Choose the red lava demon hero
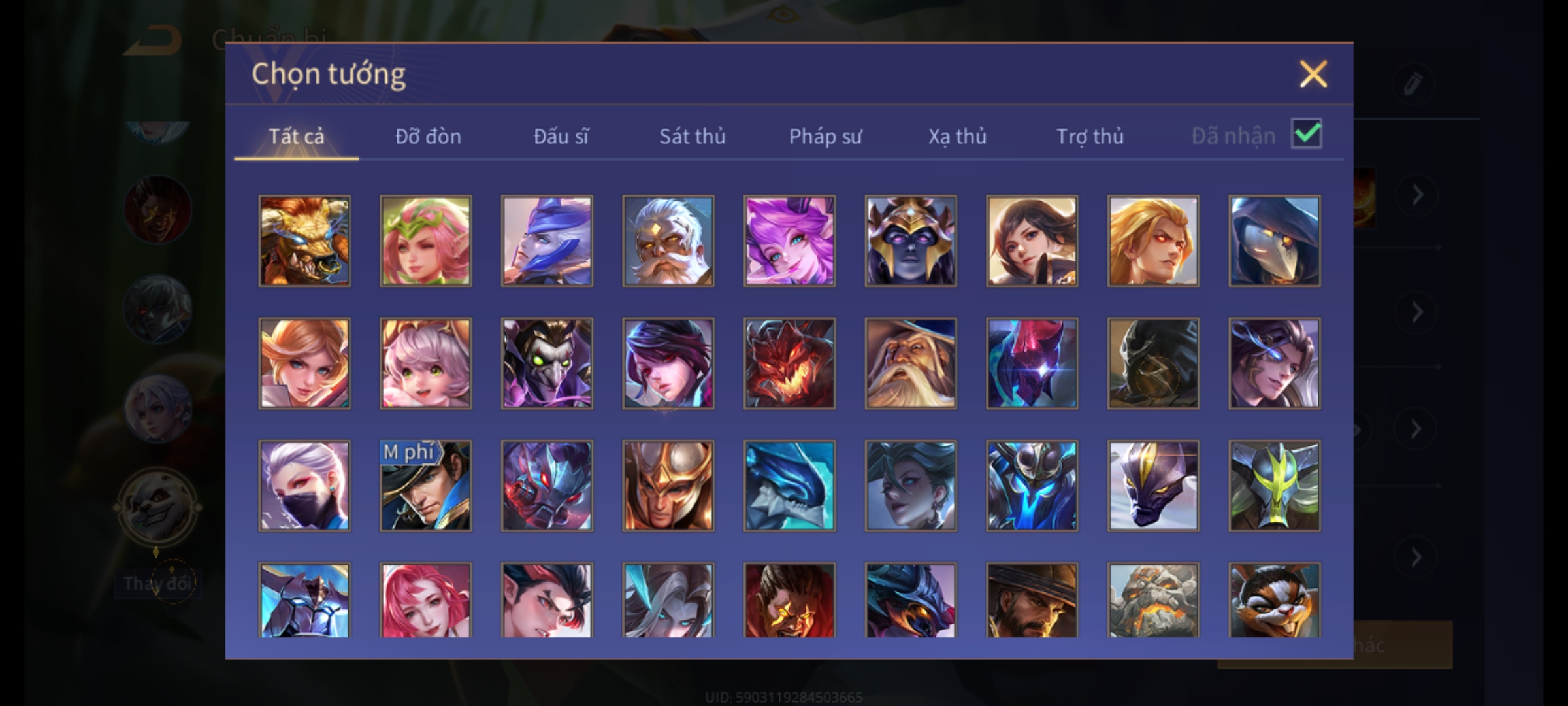 (789, 363)
